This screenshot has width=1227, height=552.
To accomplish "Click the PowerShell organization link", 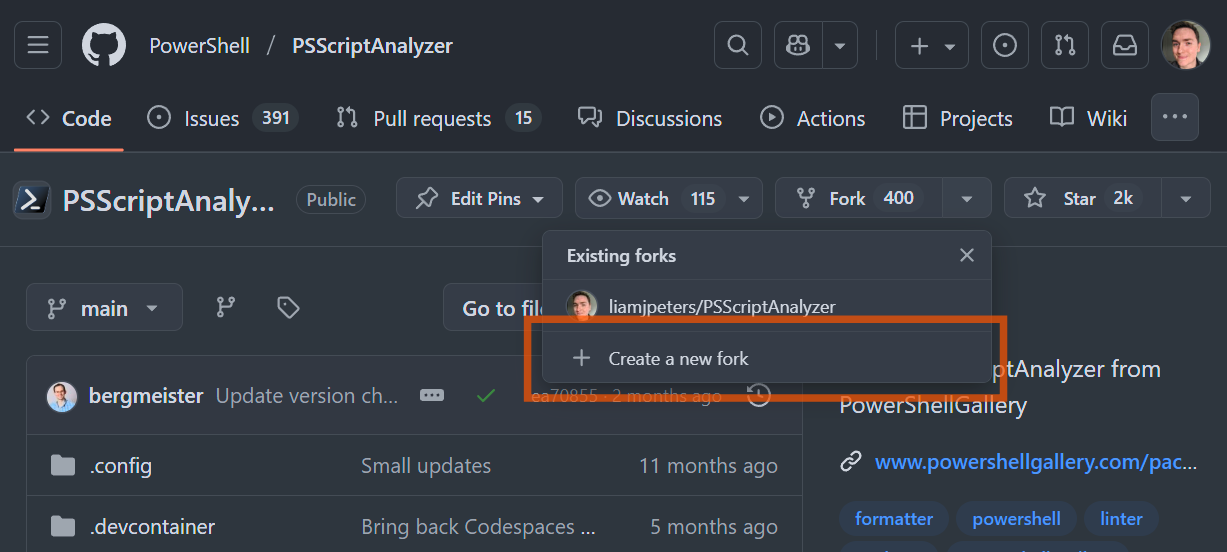I will click(x=200, y=46).
